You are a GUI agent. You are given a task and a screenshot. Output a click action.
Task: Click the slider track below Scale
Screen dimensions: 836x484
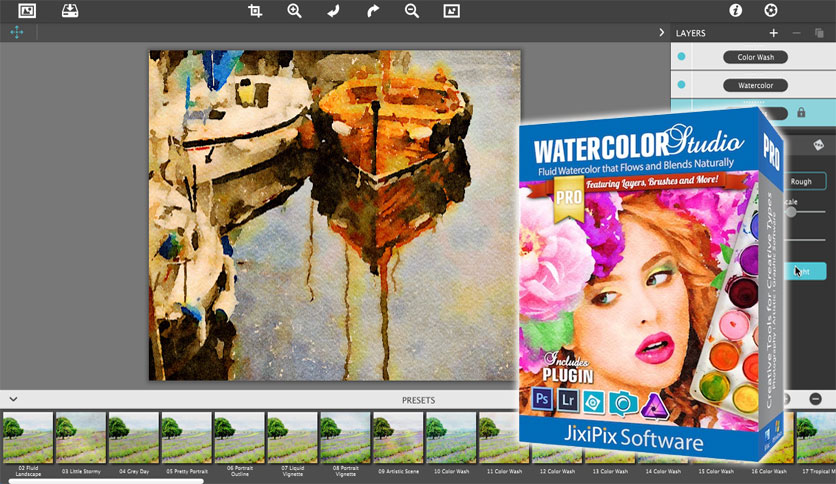click(x=805, y=240)
